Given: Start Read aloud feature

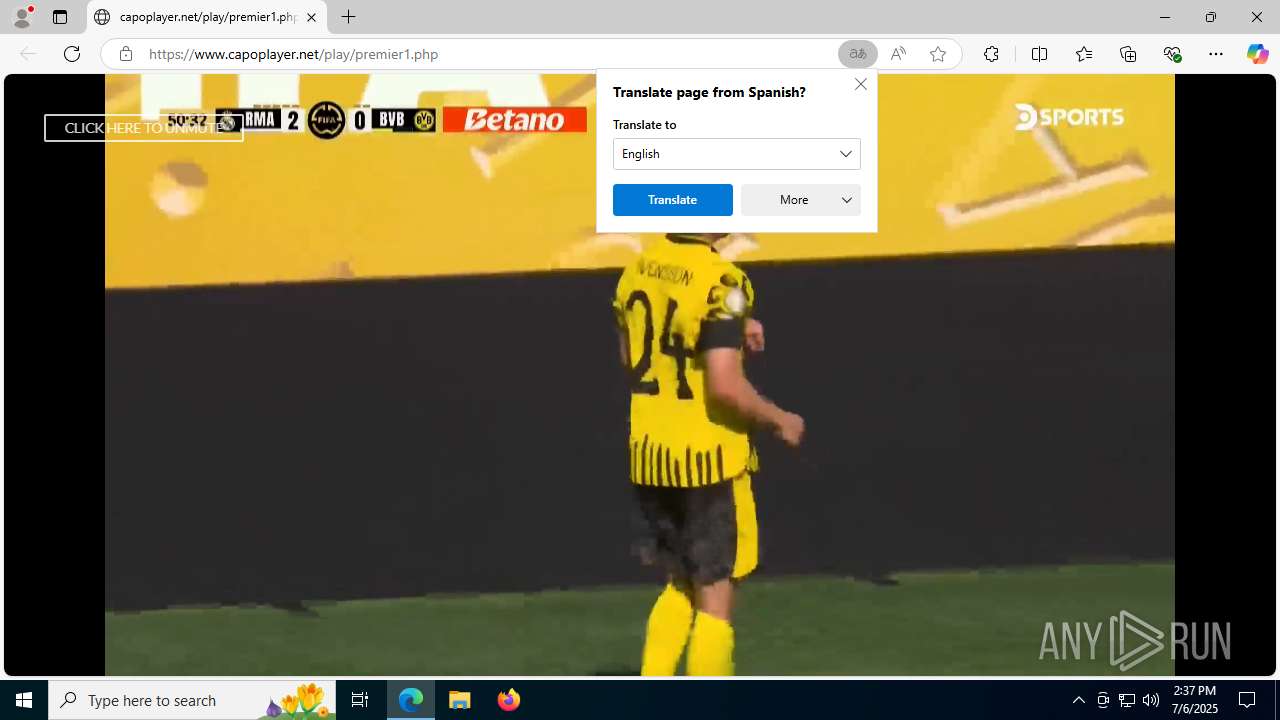Looking at the screenshot, I should click(x=898, y=54).
